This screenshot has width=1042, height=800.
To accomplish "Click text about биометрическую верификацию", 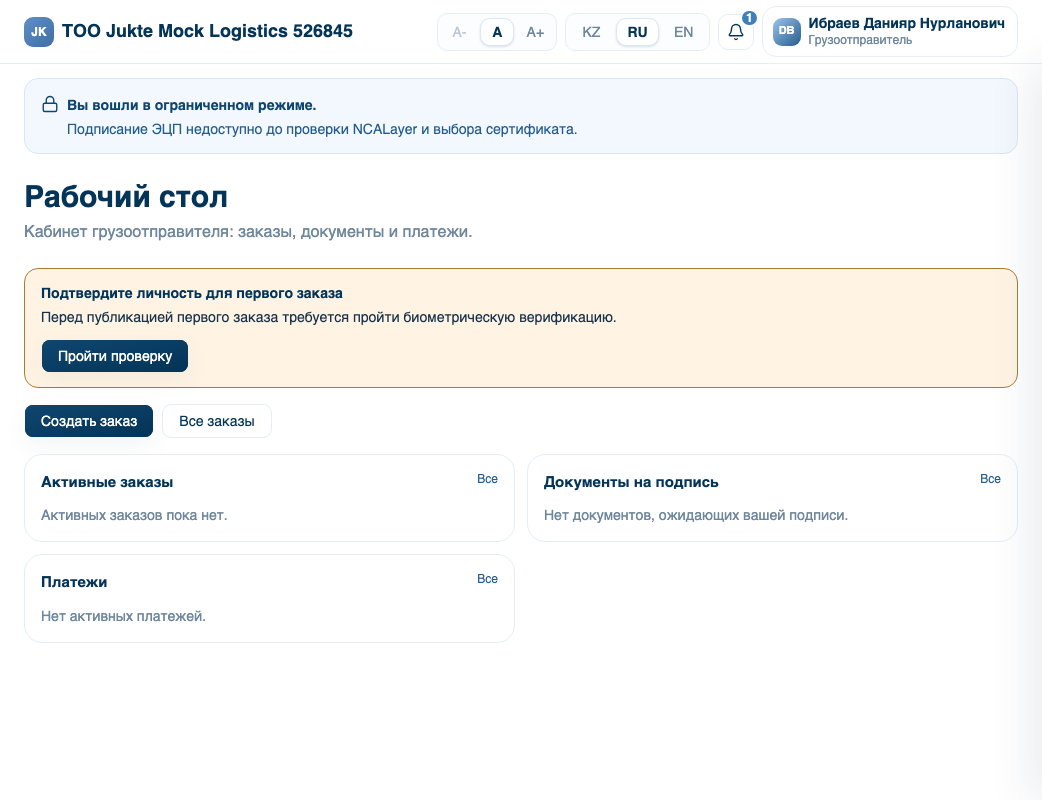I will 328,317.
